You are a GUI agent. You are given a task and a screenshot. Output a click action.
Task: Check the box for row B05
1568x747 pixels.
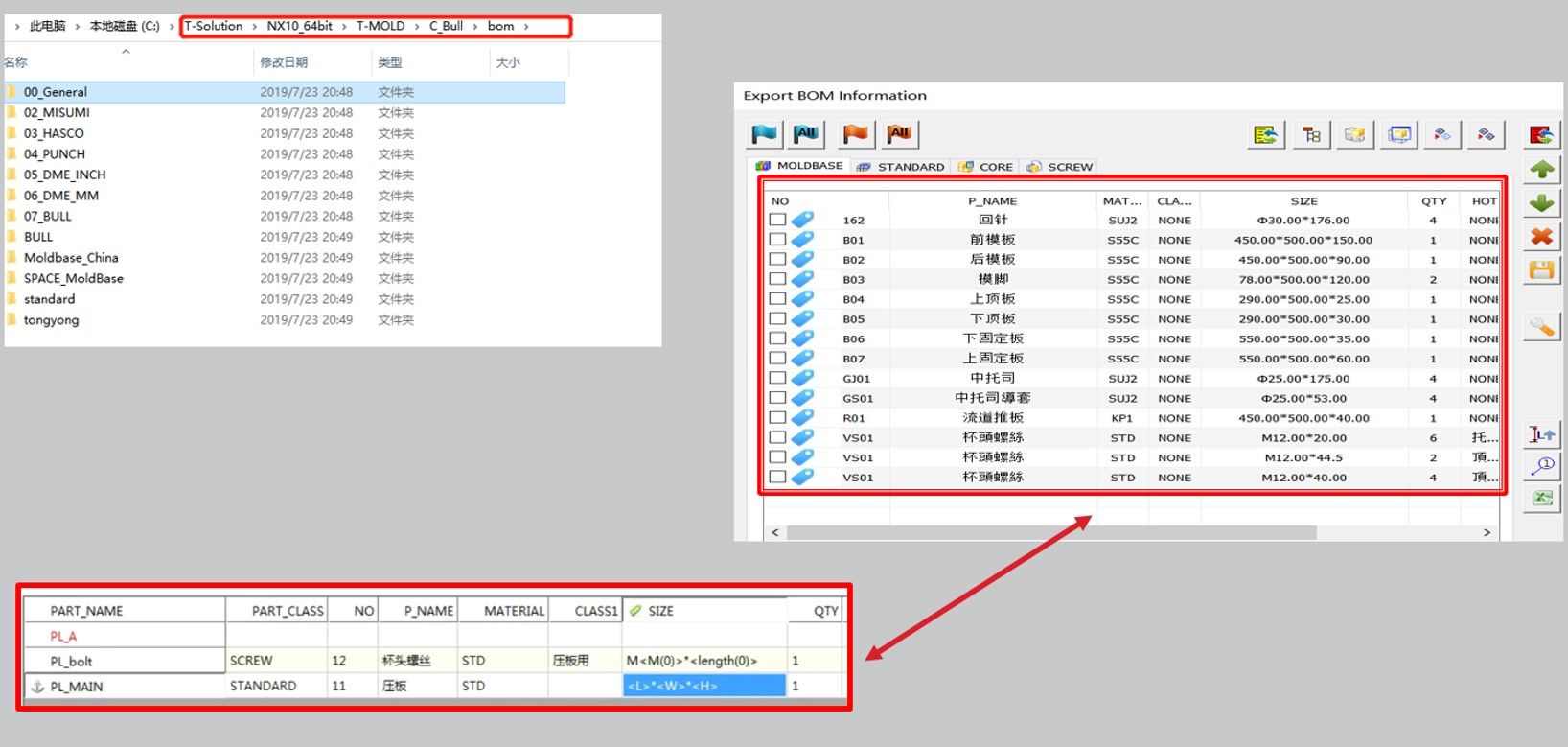click(x=777, y=318)
